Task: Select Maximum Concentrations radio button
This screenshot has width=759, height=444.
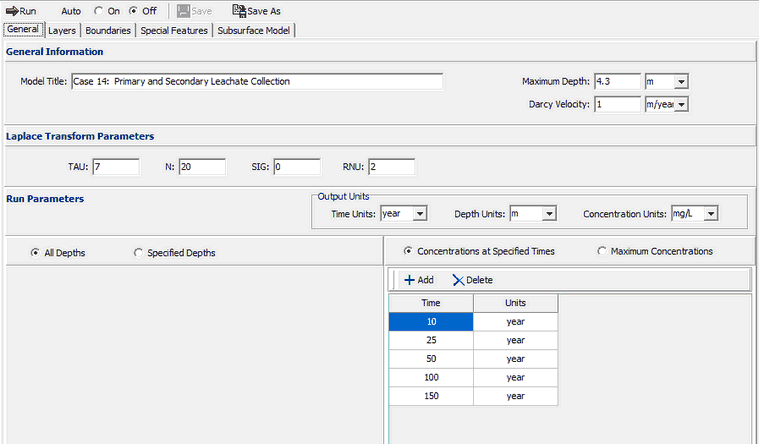Action: pyautogui.click(x=602, y=251)
